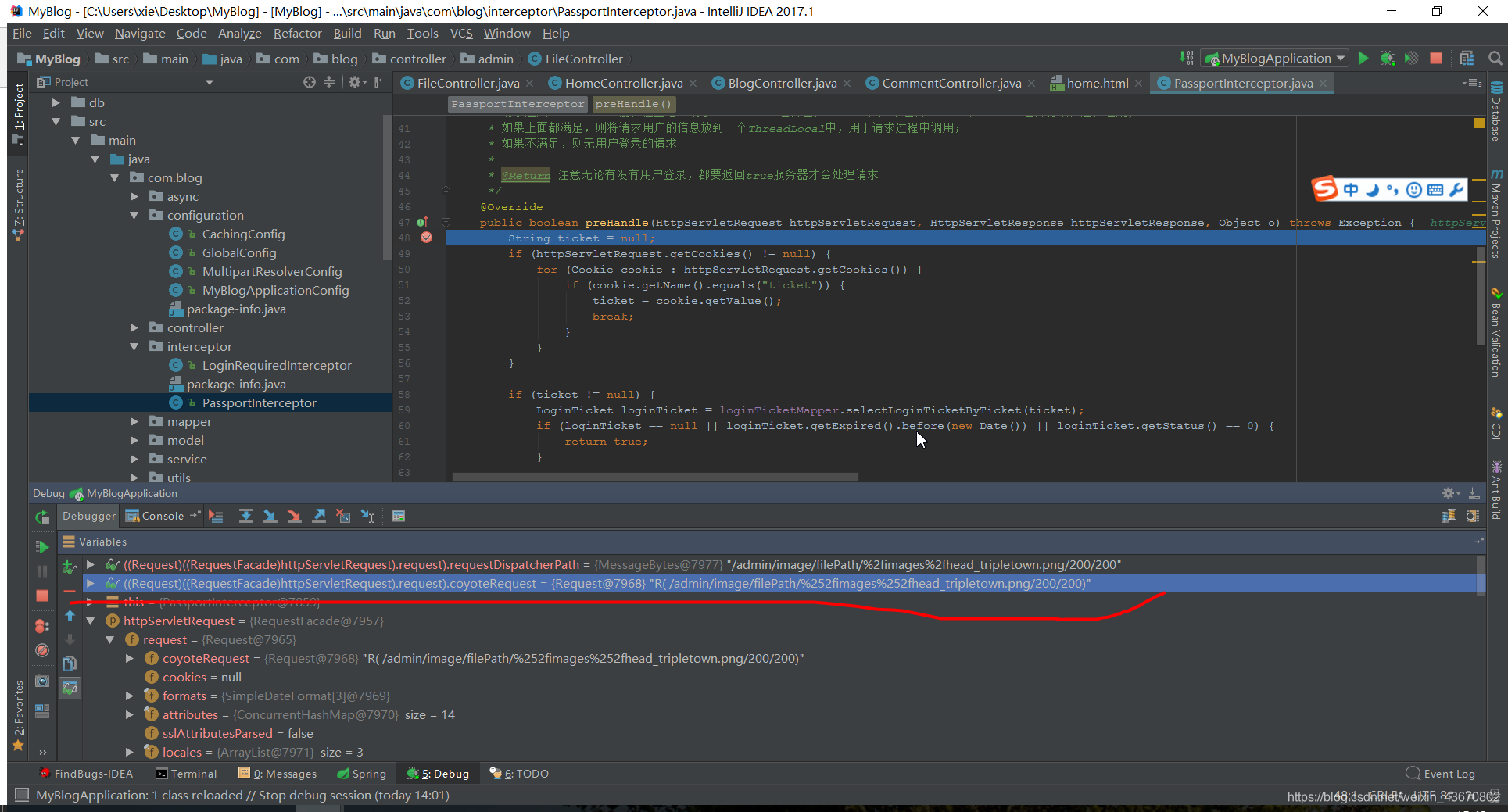Toggle Mute Breakpoints in debug sidebar
1508x812 pixels.
42,650
